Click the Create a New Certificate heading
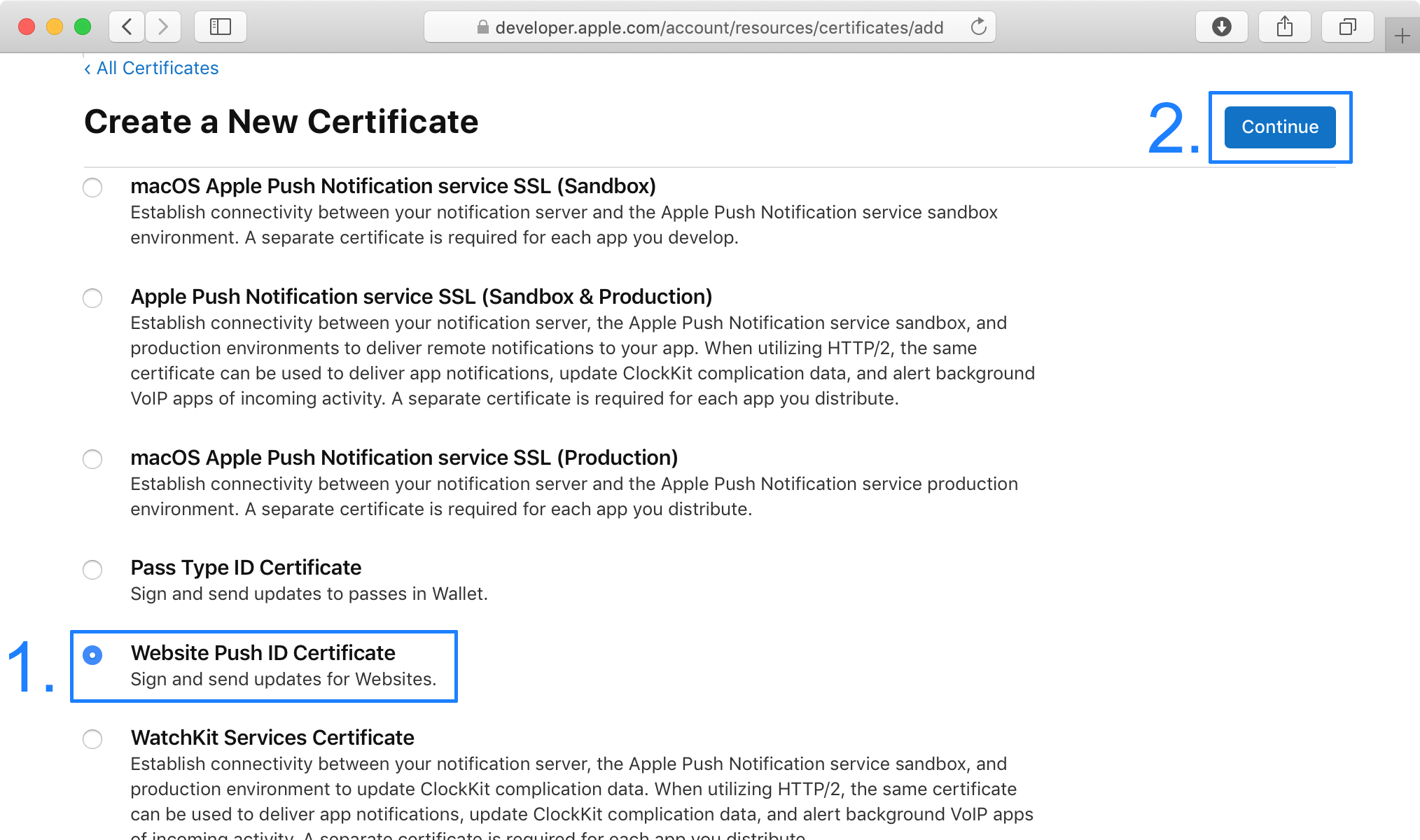 click(x=281, y=122)
